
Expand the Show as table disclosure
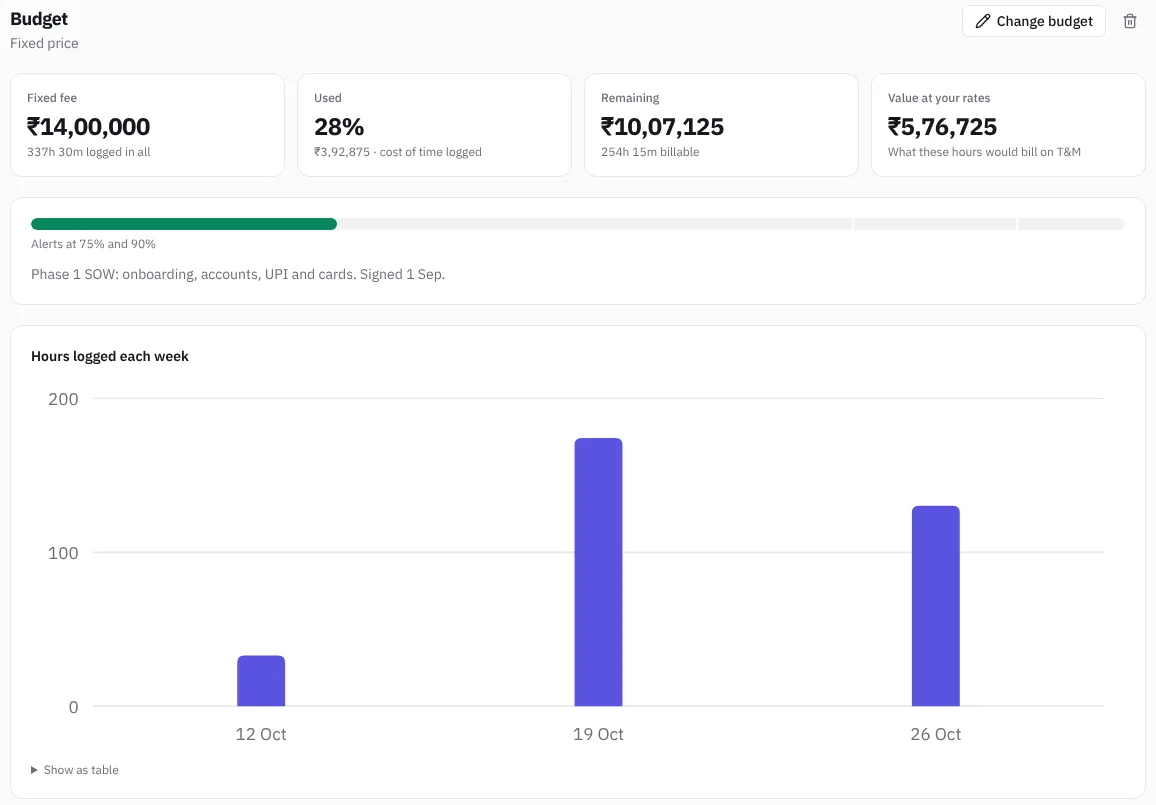pos(74,770)
